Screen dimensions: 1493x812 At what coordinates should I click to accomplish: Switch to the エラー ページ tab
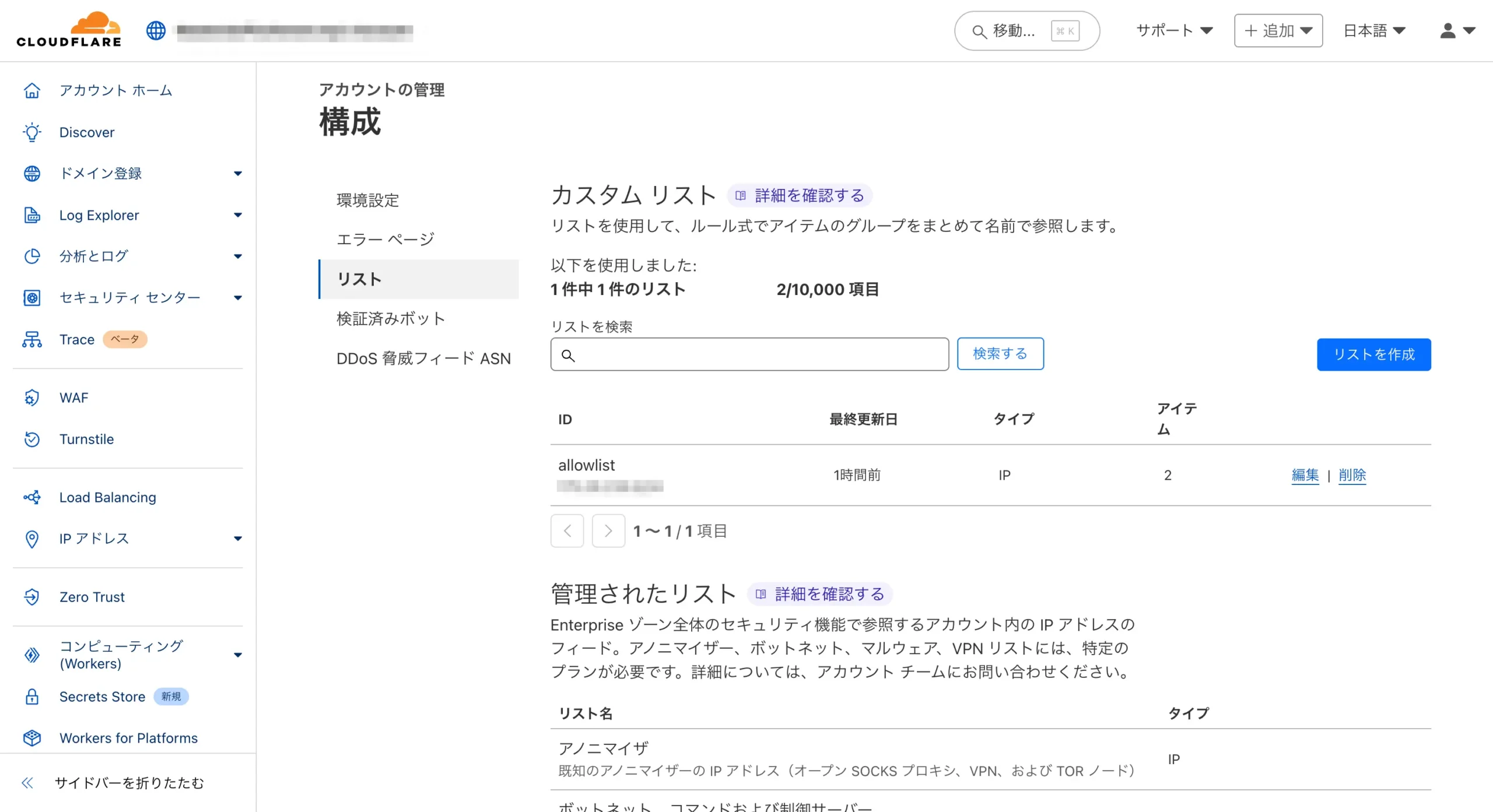click(x=385, y=240)
